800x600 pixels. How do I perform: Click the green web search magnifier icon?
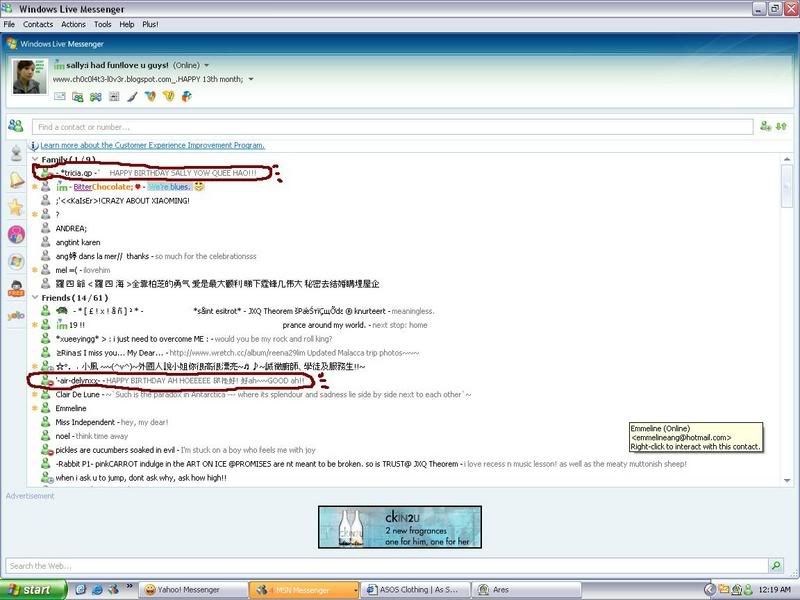(776, 565)
